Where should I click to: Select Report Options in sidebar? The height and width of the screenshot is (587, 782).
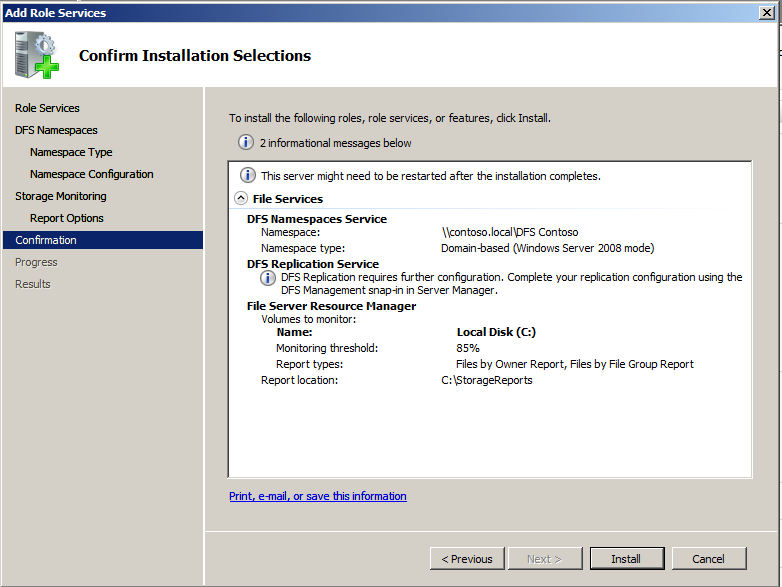click(x=66, y=218)
